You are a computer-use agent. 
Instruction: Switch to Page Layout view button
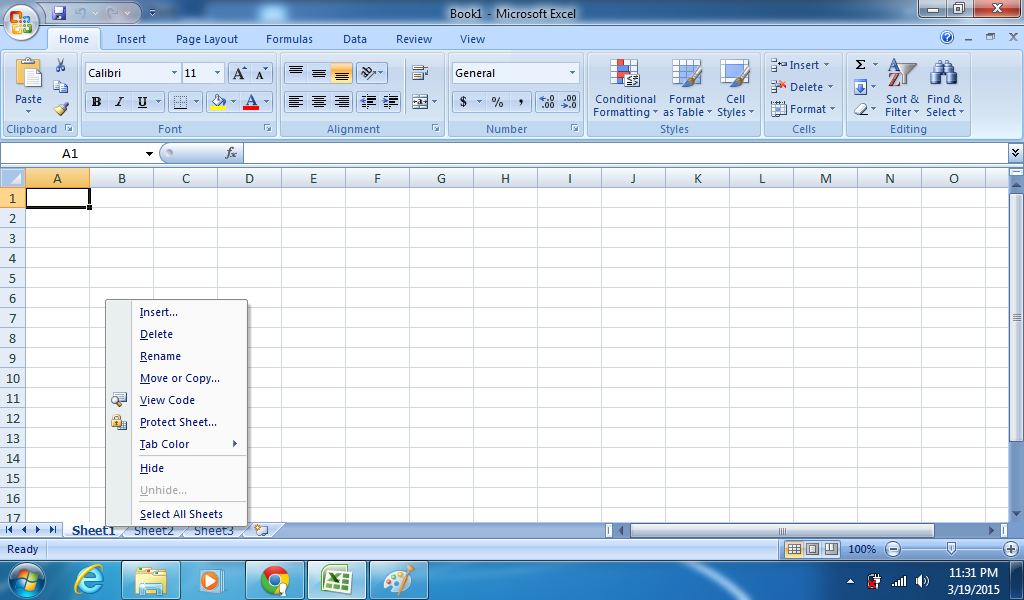(812, 549)
